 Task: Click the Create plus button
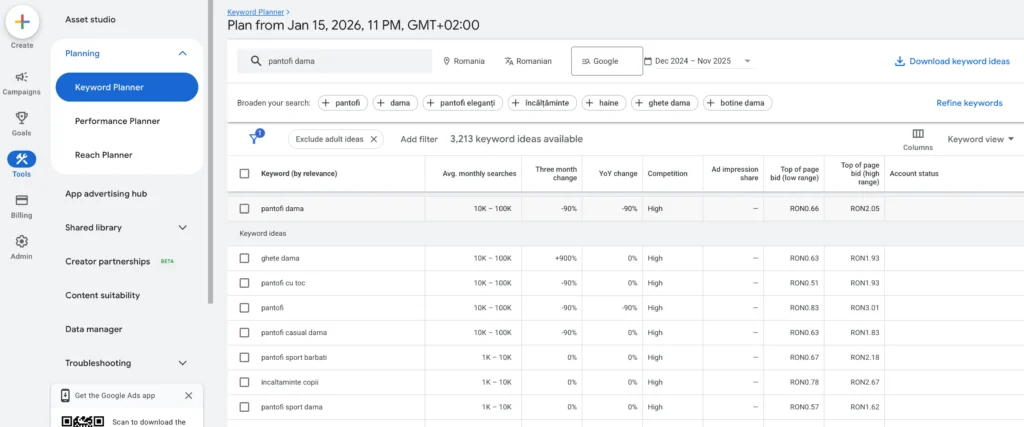(22, 22)
